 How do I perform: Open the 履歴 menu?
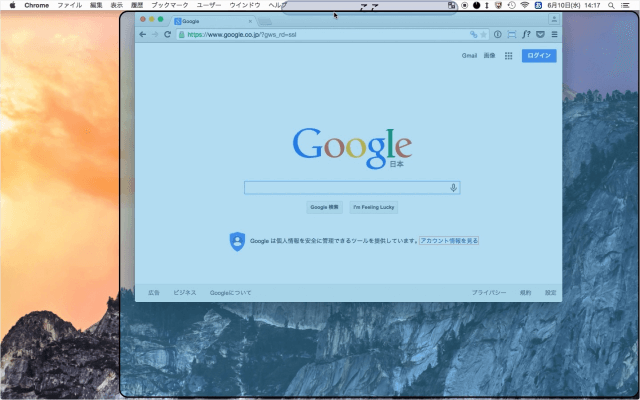[x=137, y=5]
